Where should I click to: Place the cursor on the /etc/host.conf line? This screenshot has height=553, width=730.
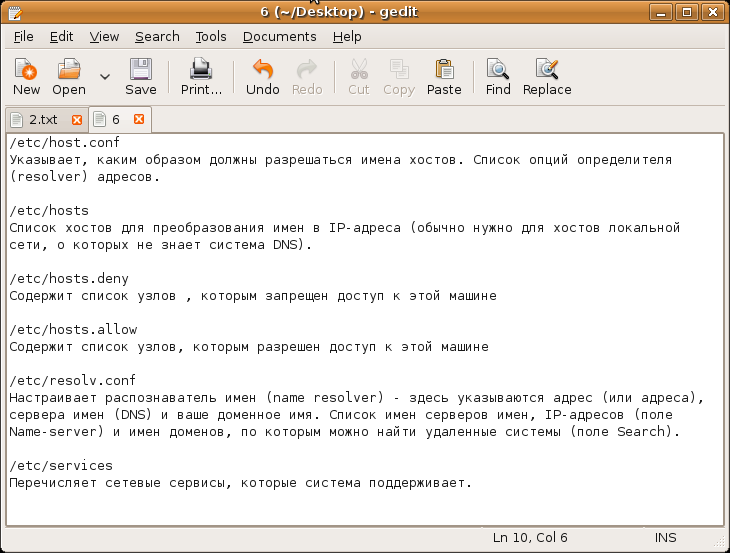pyautogui.click(x=64, y=142)
